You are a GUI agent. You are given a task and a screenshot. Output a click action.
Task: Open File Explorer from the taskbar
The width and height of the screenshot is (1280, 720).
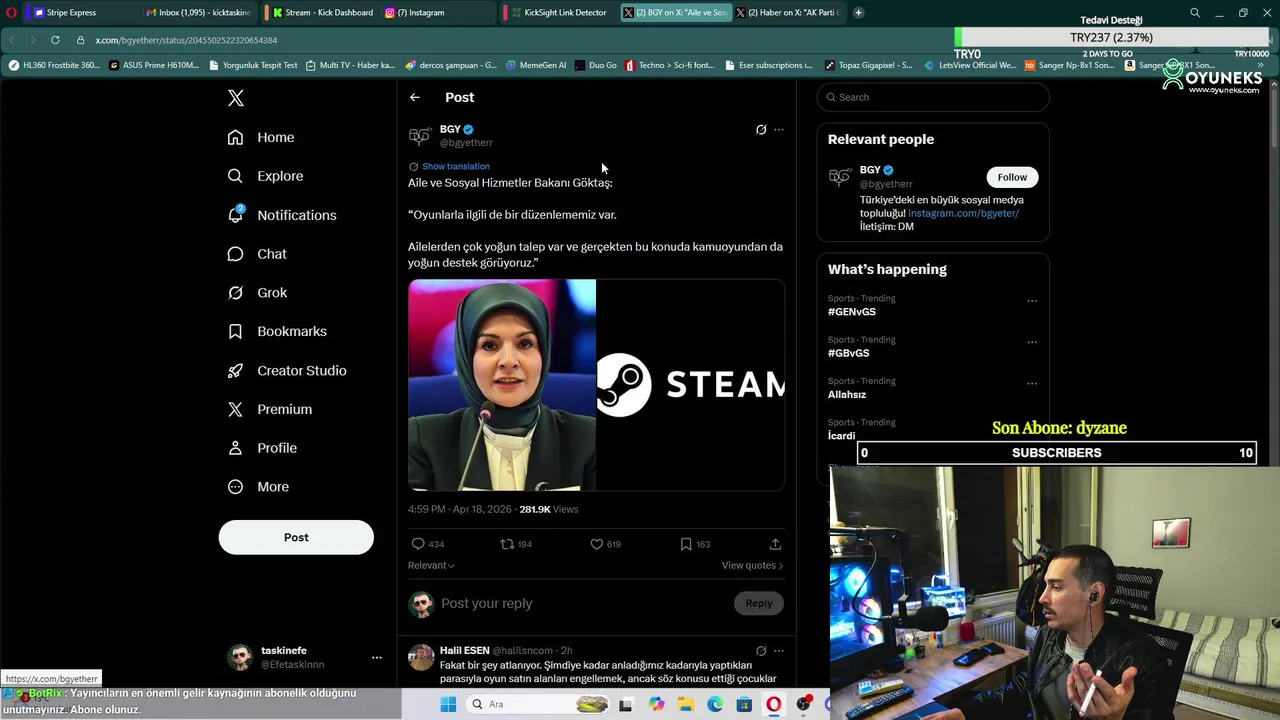(x=686, y=704)
